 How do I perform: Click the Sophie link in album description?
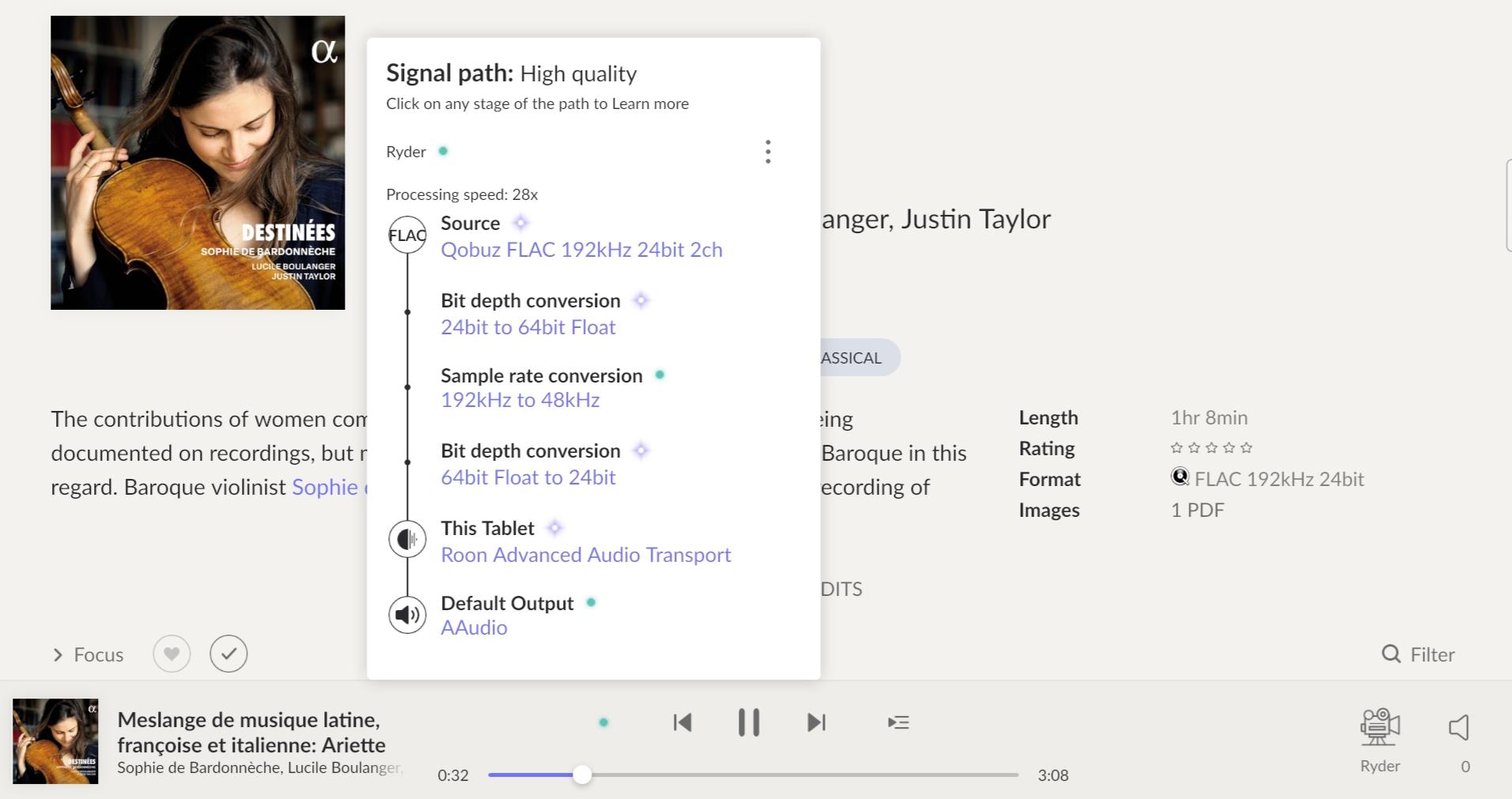(325, 487)
